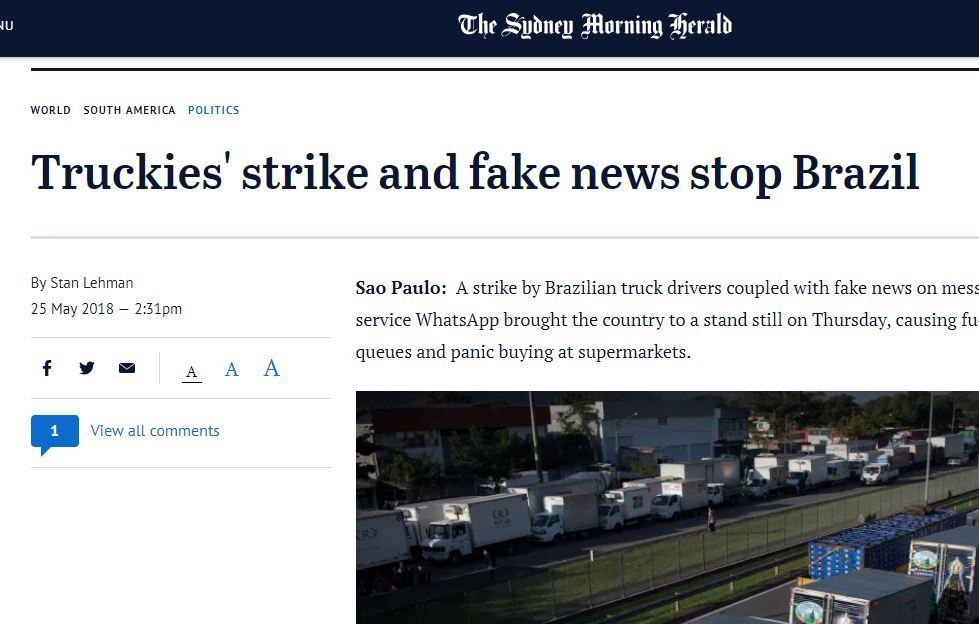The image size is (979, 624).
Task: Click the View all comments link
Action: [x=155, y=431]
